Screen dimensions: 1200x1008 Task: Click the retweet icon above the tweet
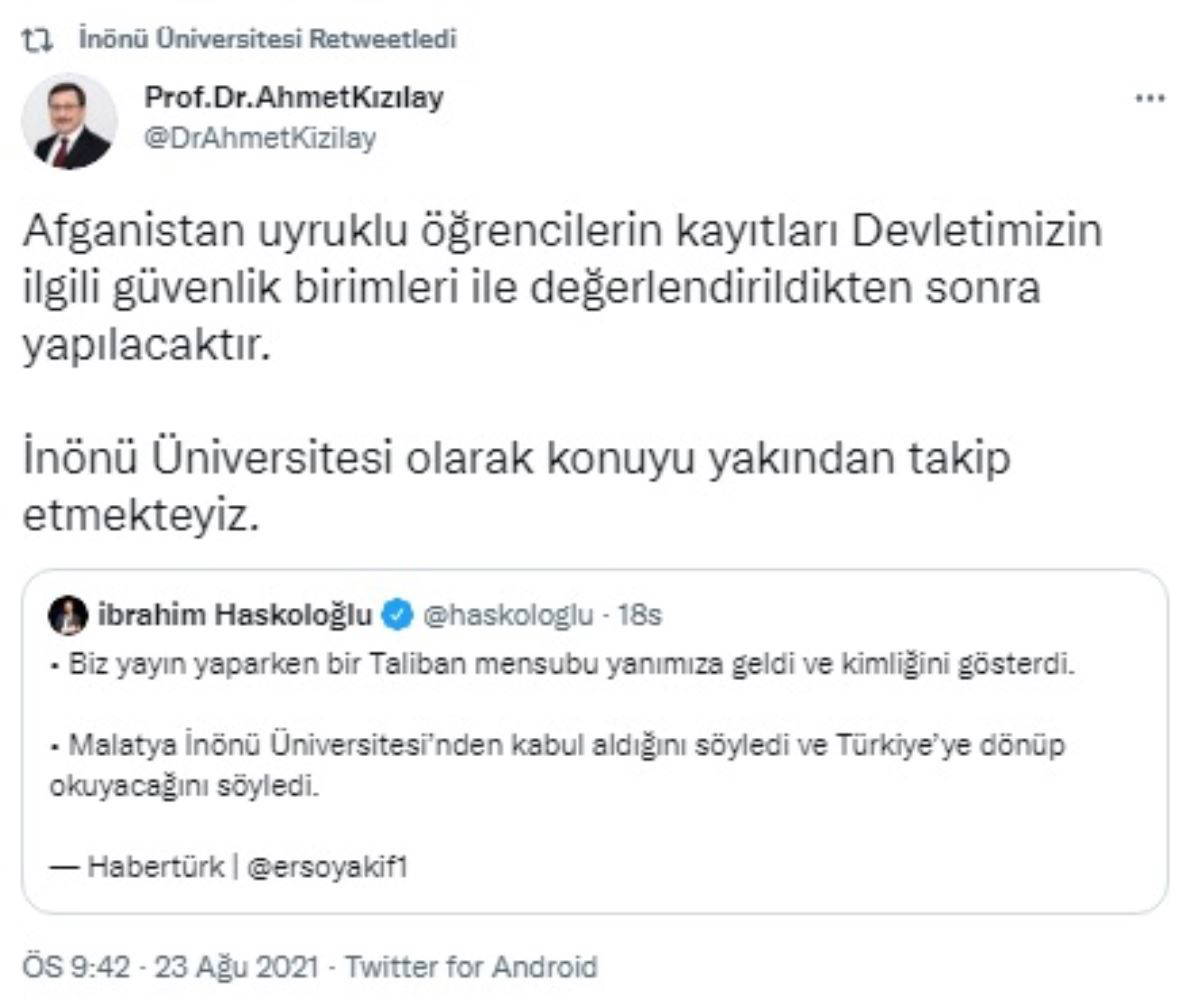pos(37,40)
